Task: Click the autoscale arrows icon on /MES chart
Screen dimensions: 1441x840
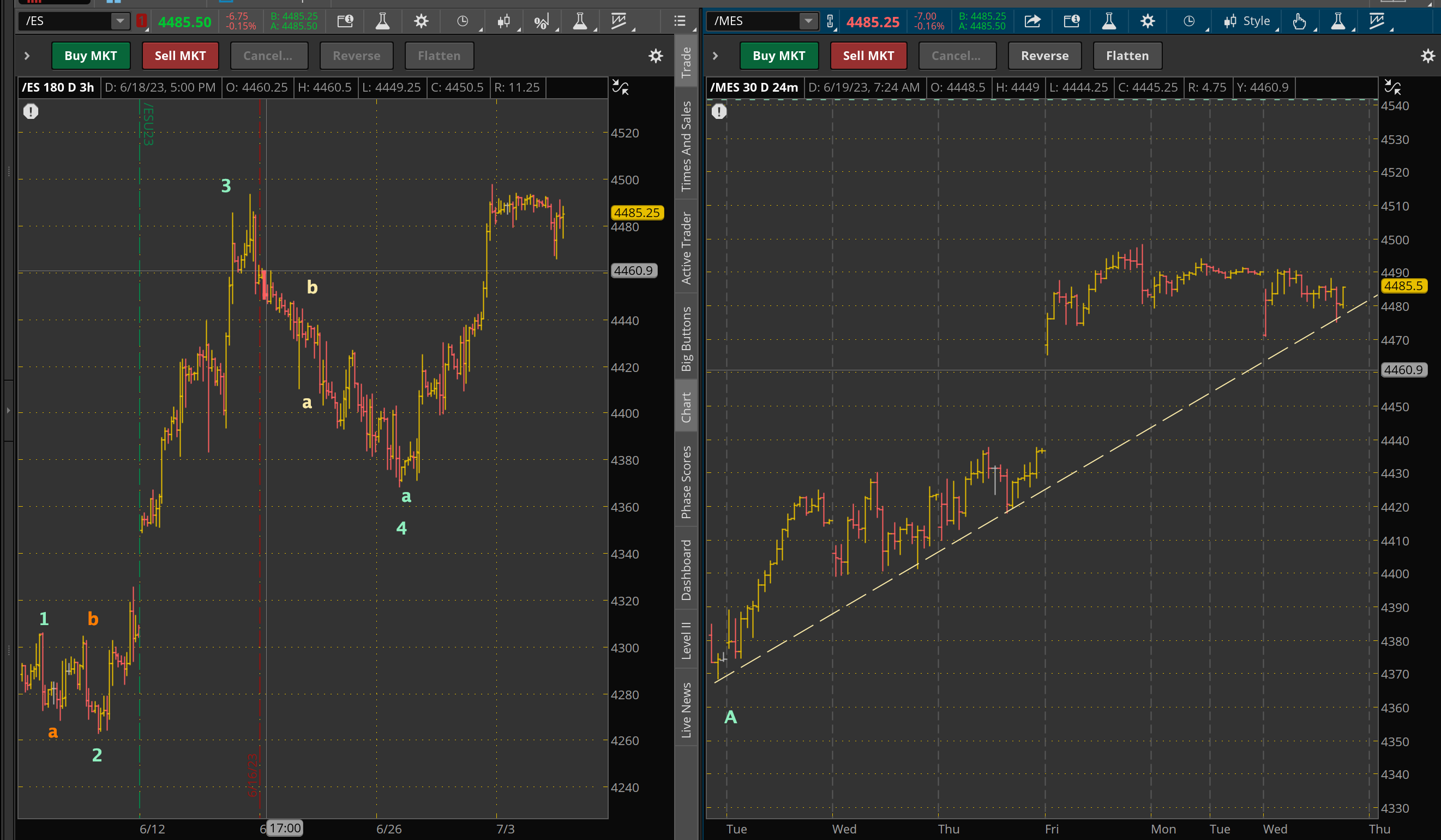Action: (1392, 87)
